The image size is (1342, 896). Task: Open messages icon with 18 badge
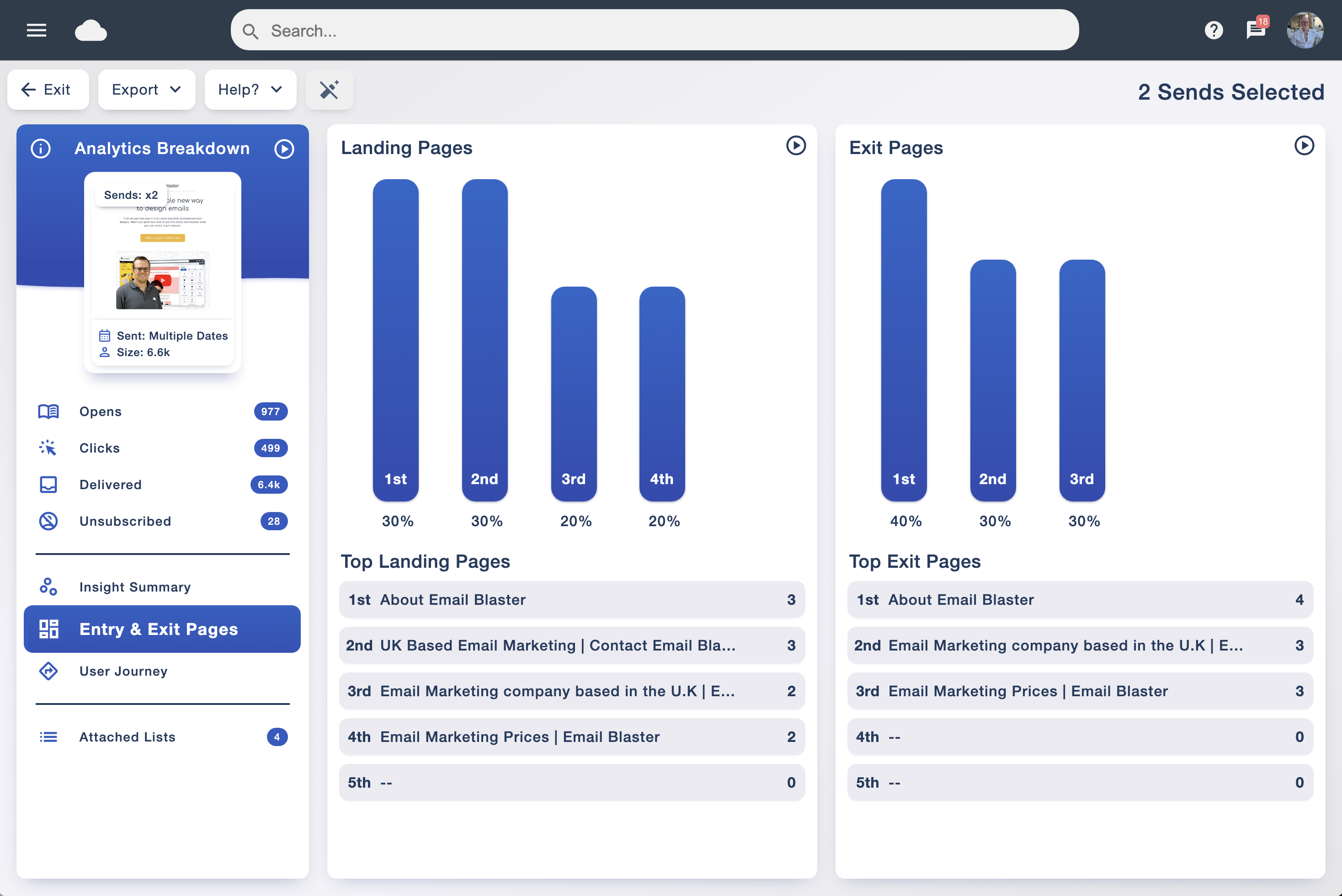1257,28
